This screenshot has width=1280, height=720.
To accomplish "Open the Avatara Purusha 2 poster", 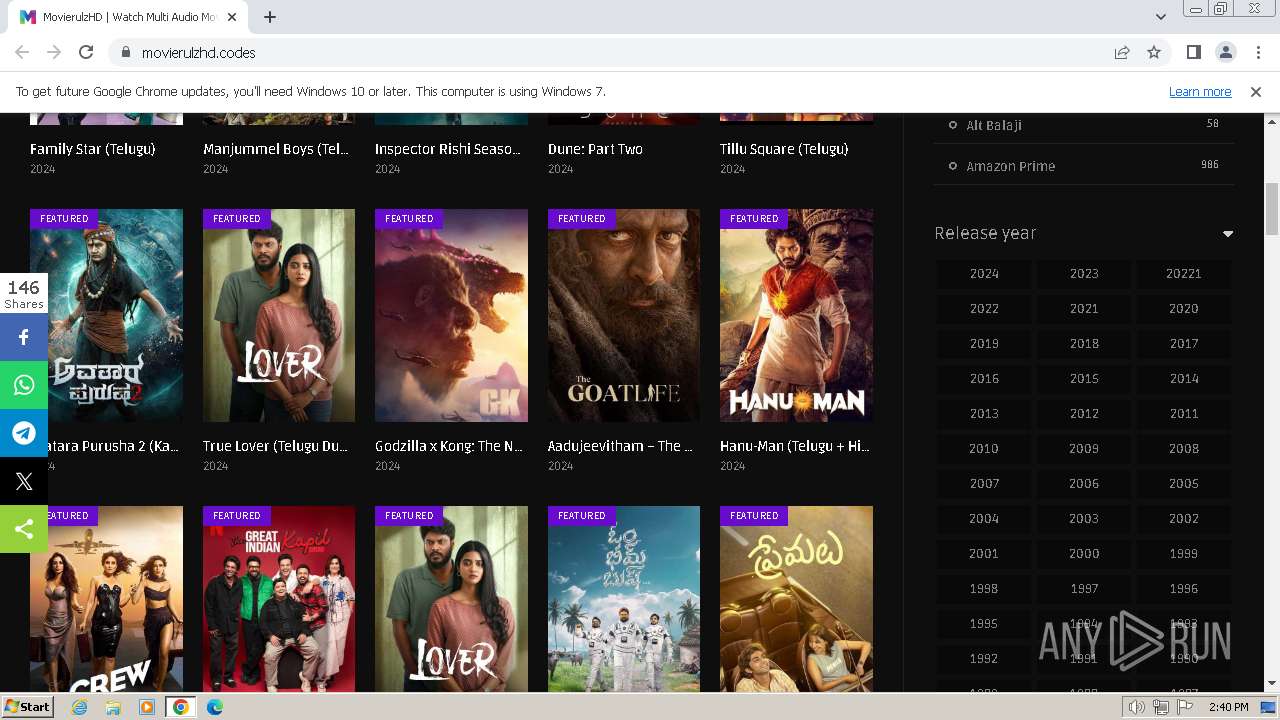I will pos(106,315).
